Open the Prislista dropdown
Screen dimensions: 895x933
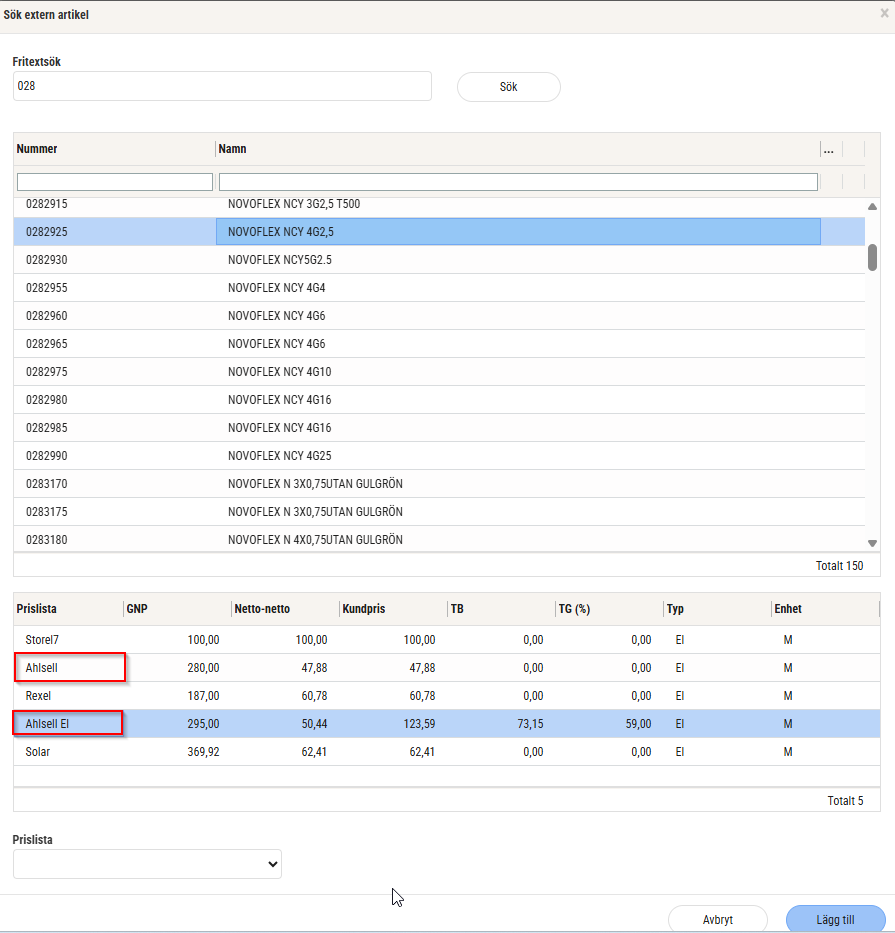click(x=147, y=864)
